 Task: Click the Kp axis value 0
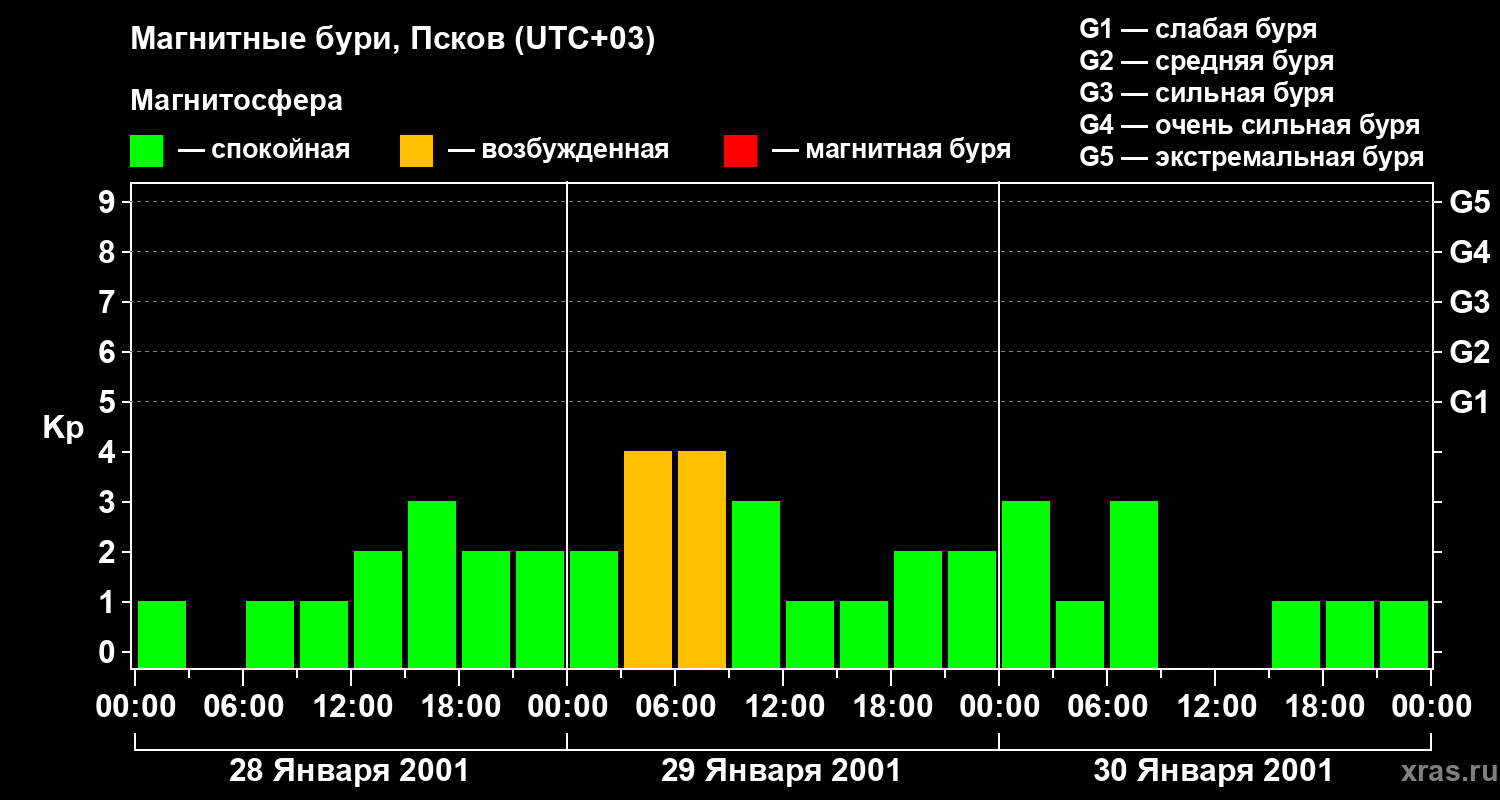coord(109,652)
